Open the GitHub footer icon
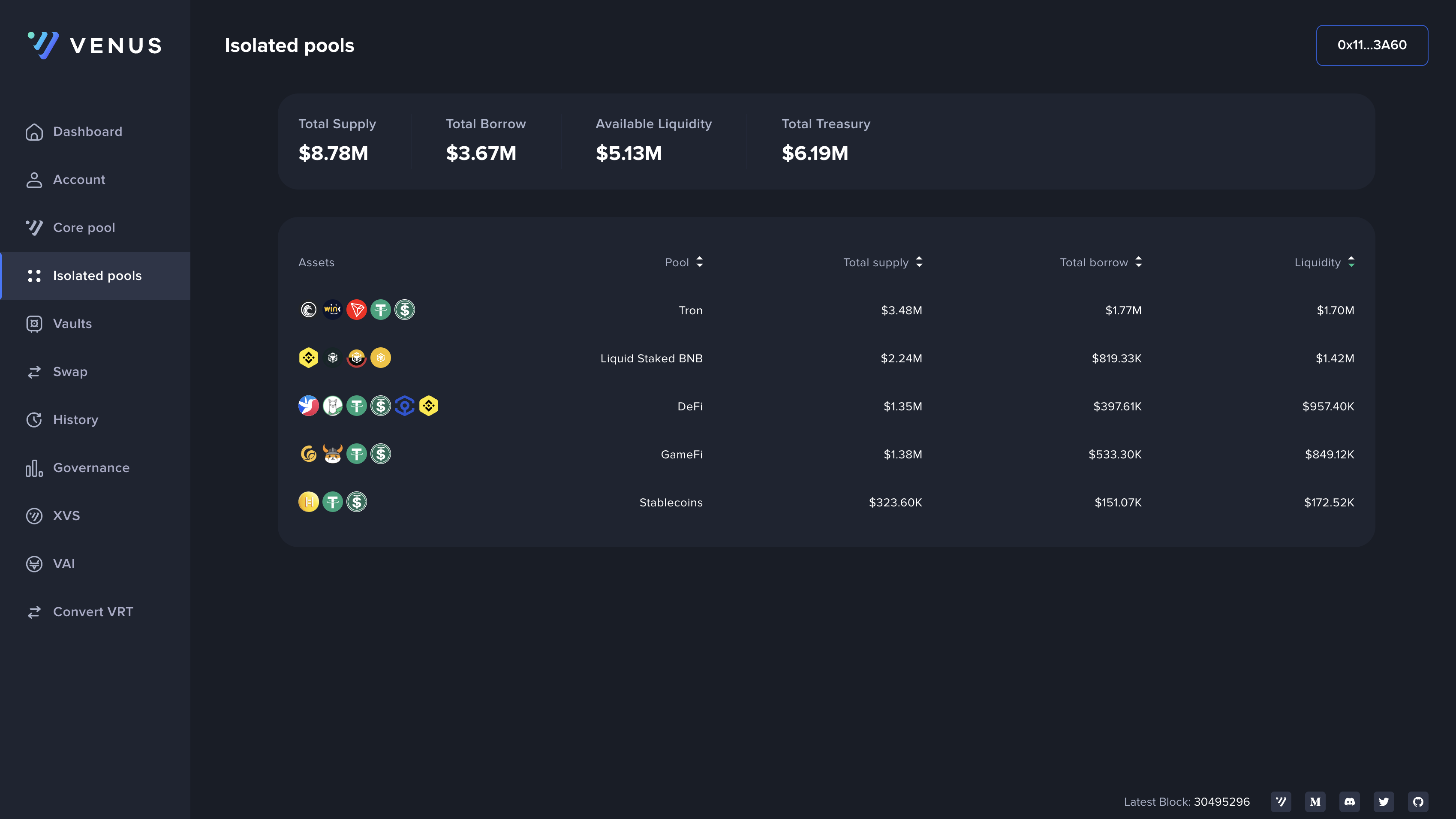The height and width of the screenshot is (819, 1456). (x=1418, y=801)
